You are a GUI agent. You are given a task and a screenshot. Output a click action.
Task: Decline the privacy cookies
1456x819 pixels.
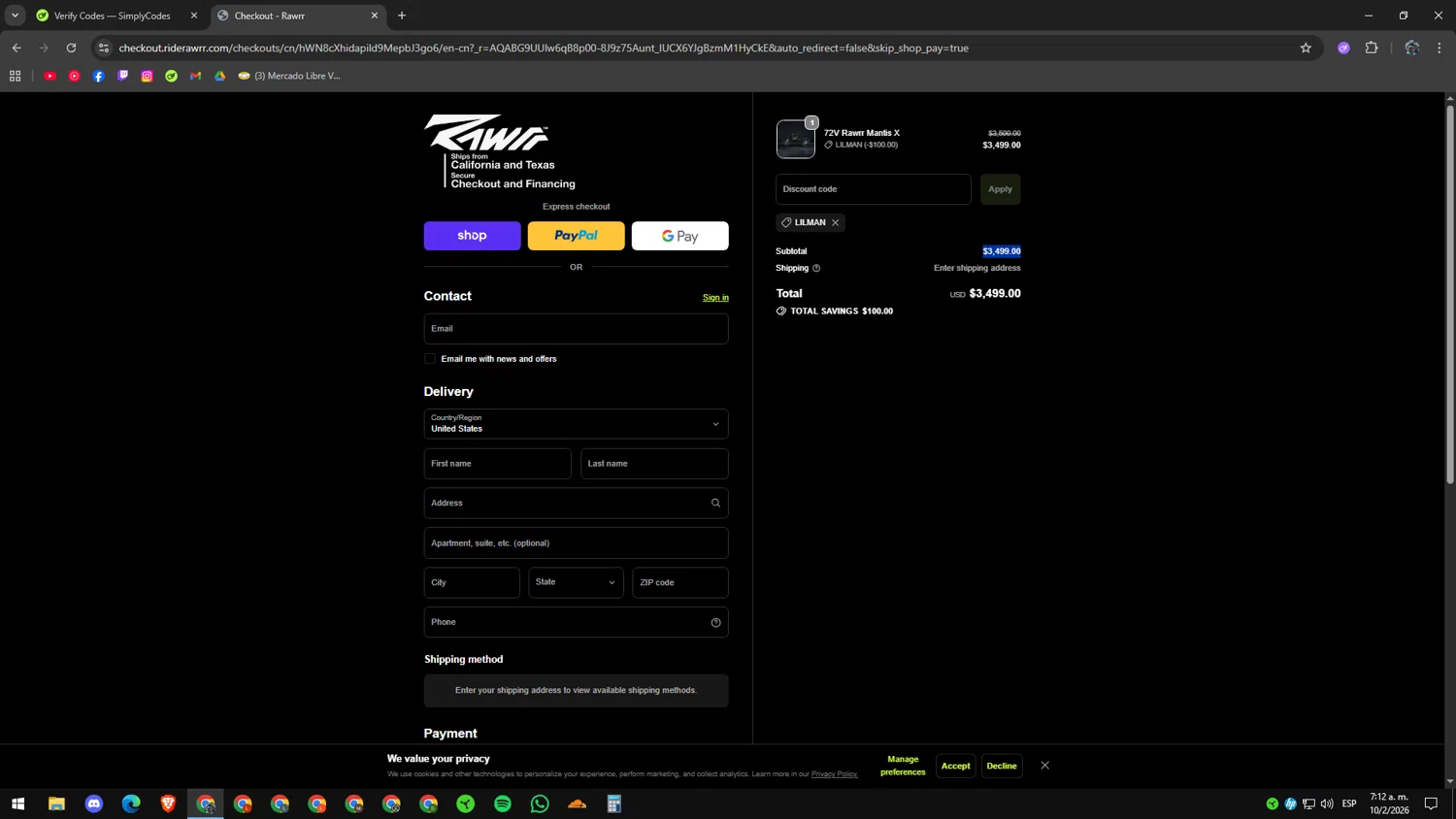point(1002,766)
